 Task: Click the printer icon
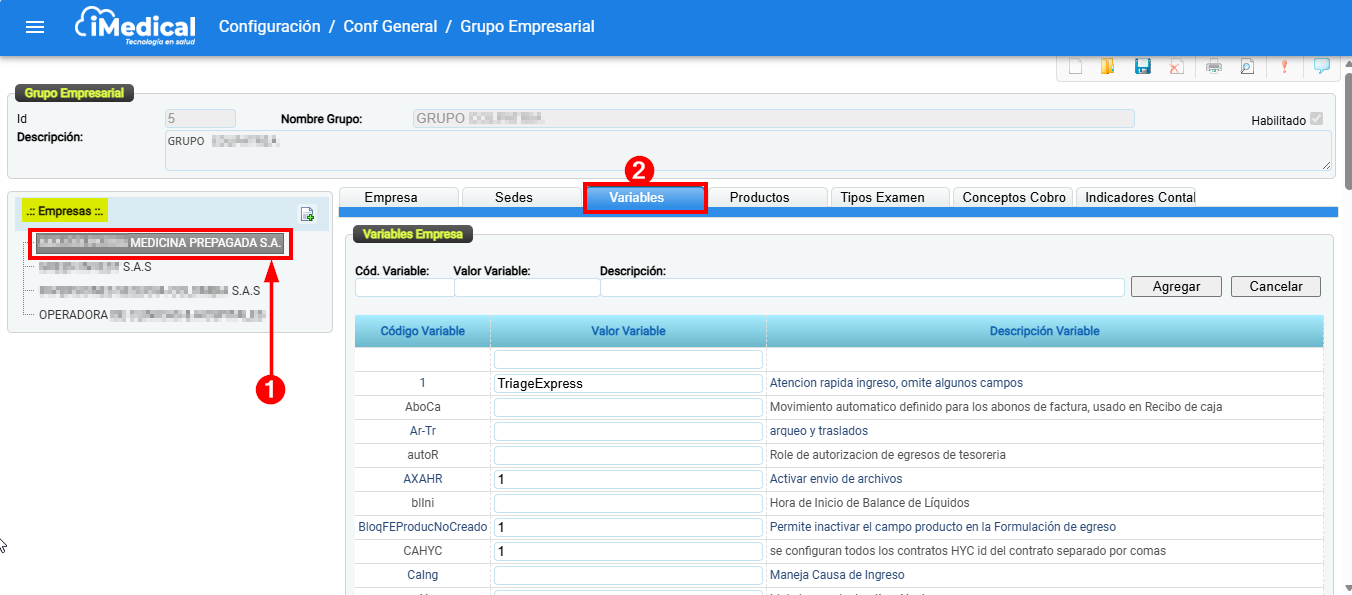[x=1214, y=67]
